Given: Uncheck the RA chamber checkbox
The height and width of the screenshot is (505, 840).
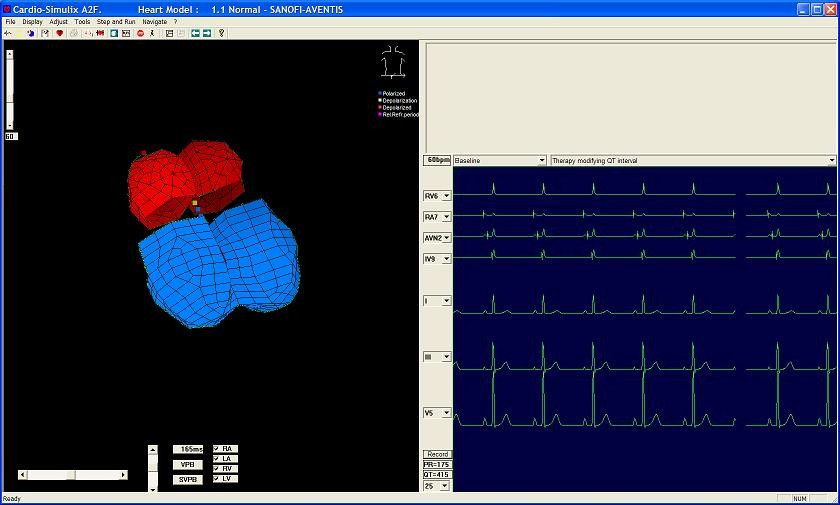Looking at the screenshot, I should tap(217, 449).
